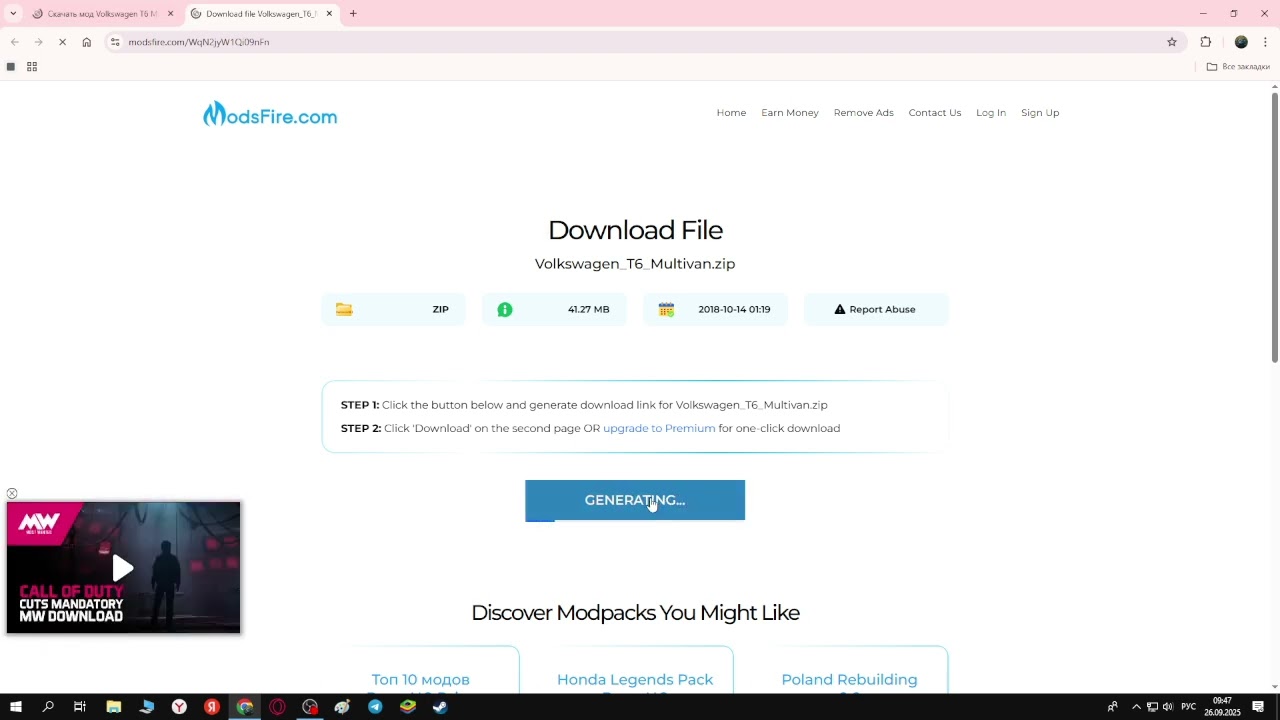
Task: Open Chrome three-dot menu
Action: (x=1265, y=42)
